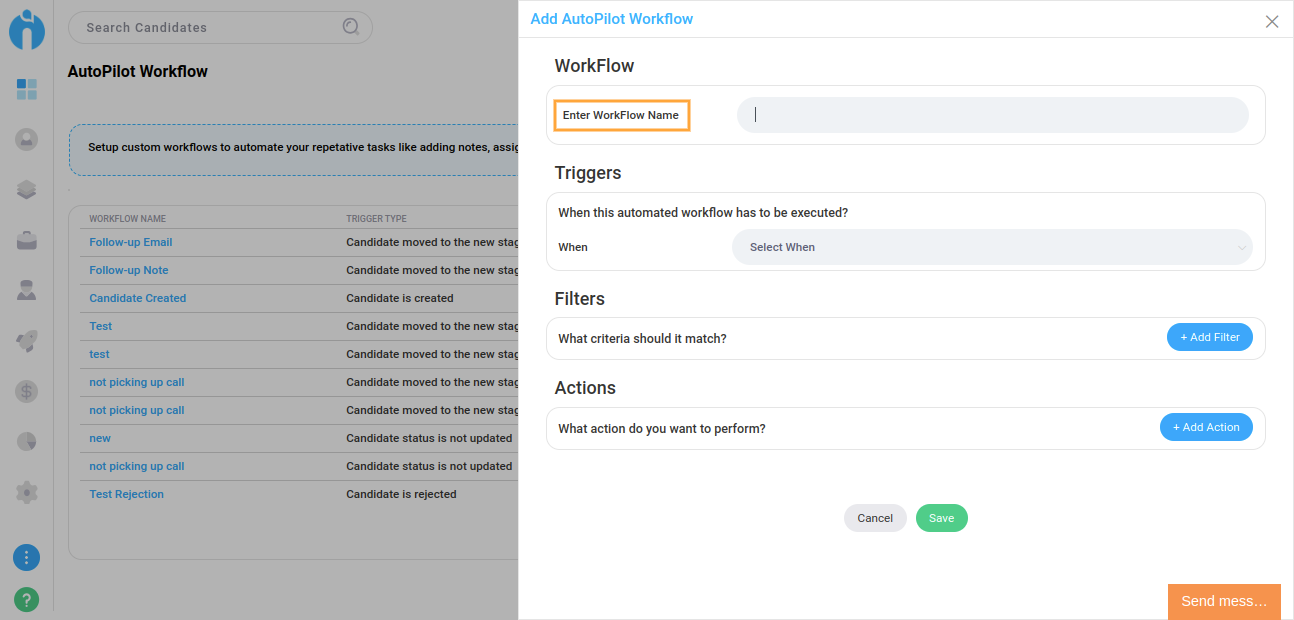
Task: Click the stacked layers icon in sidebar
Action: (27, 190)
